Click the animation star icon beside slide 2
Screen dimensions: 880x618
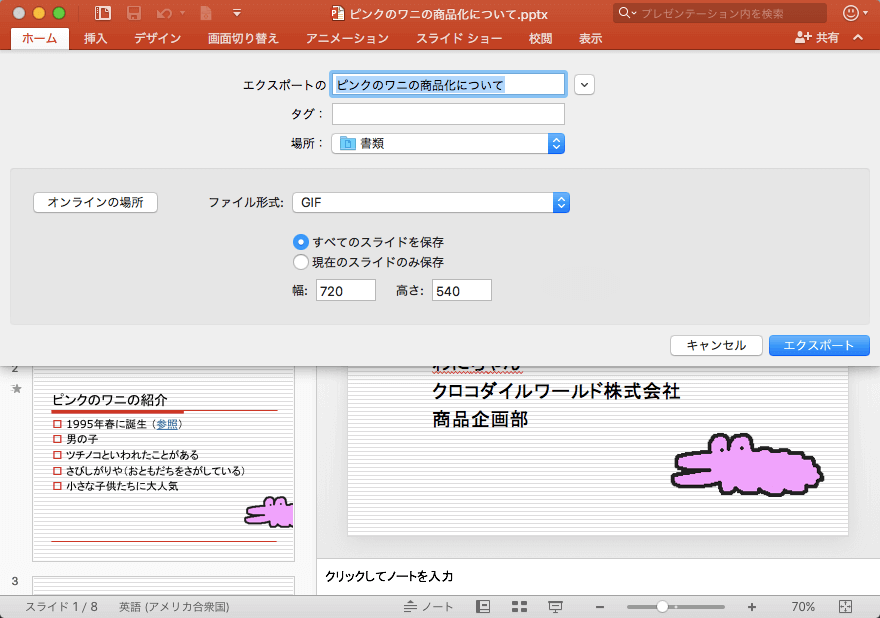[x=16, y=388]
